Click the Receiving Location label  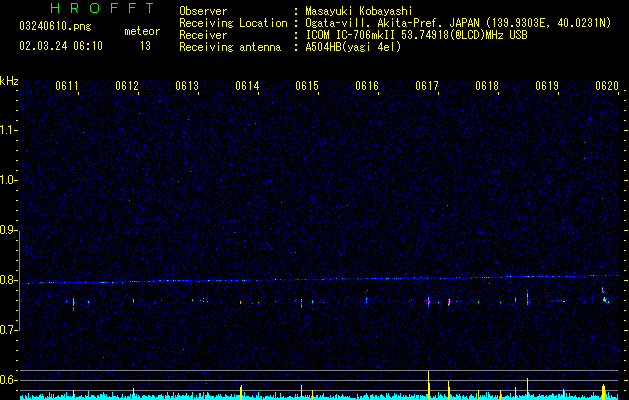point(233,23)
